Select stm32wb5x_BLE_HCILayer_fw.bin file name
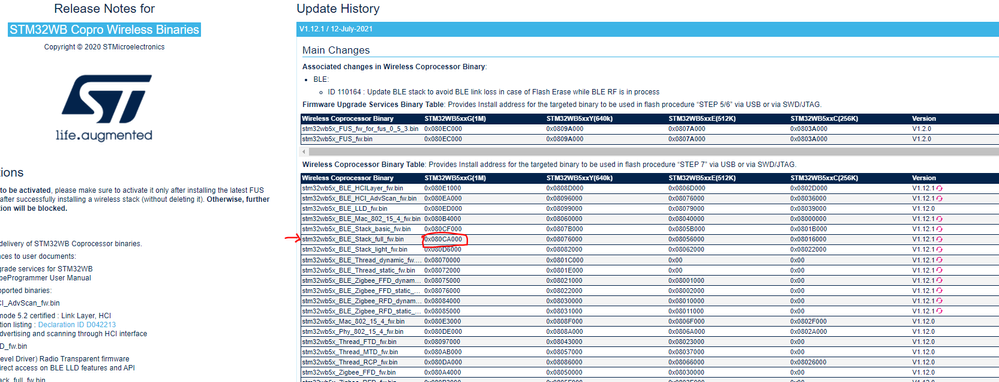The height and width of the screenshot is (382, 999). point(352,188)
